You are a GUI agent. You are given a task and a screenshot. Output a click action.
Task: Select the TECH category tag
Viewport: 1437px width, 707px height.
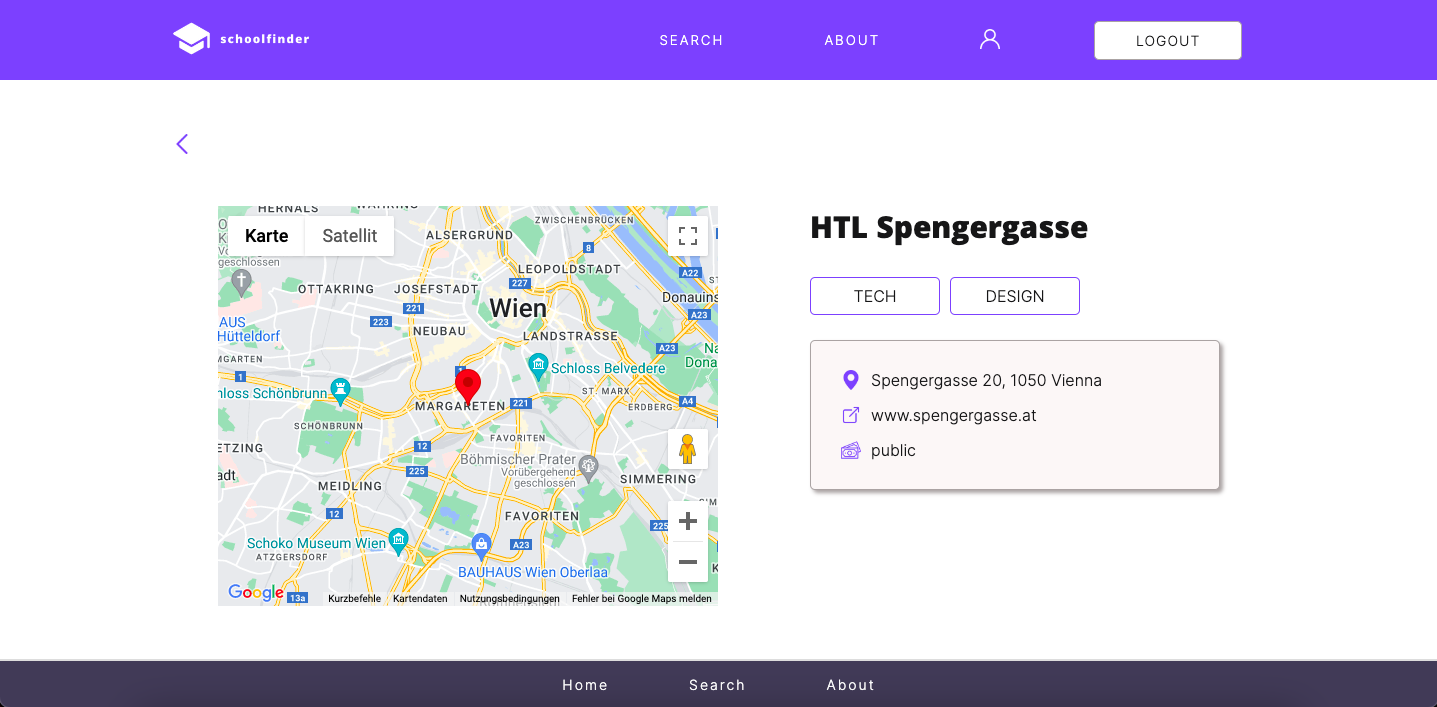[x=874, y=296]
